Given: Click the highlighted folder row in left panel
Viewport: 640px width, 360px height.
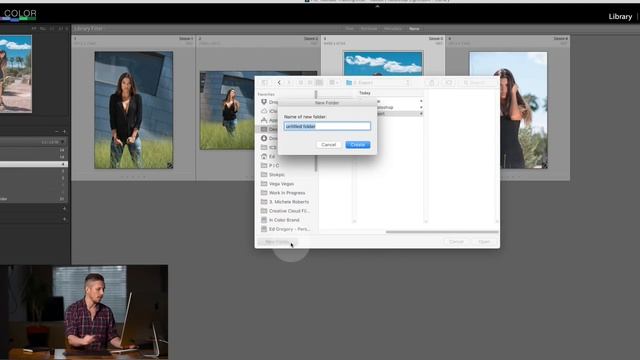Looking at the screenshot, I should point(33,164).
